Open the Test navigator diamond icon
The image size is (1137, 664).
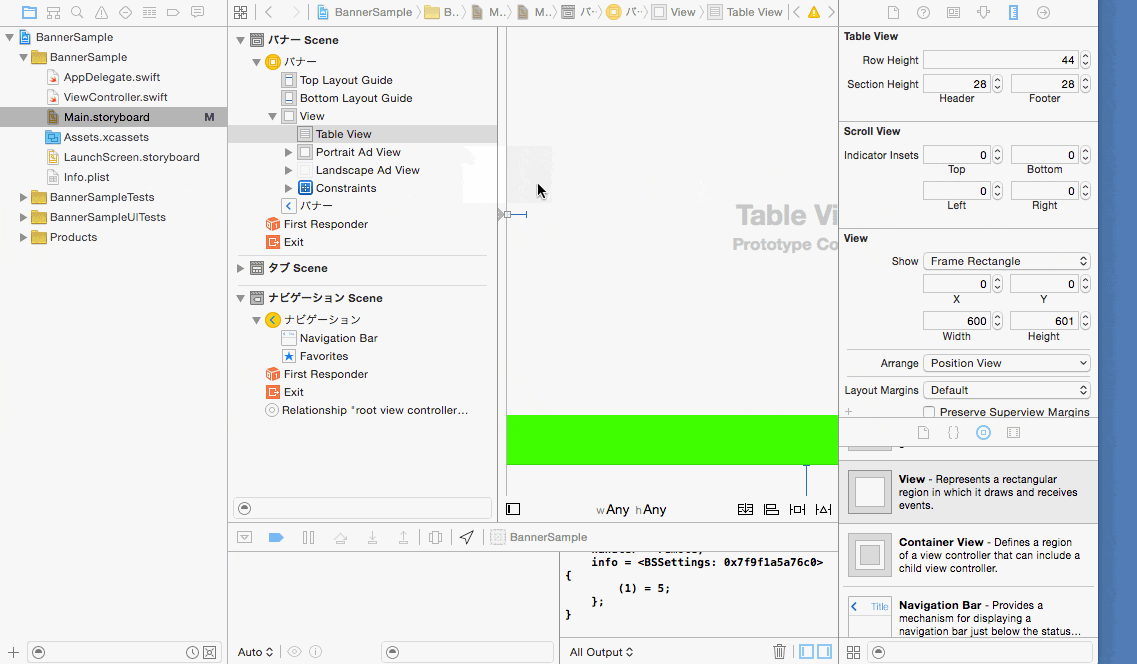(x=125, y=12)
